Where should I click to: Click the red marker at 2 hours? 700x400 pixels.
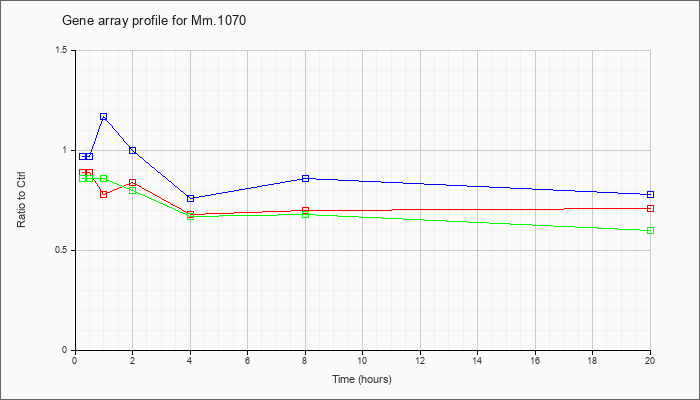tap(133, 182)
